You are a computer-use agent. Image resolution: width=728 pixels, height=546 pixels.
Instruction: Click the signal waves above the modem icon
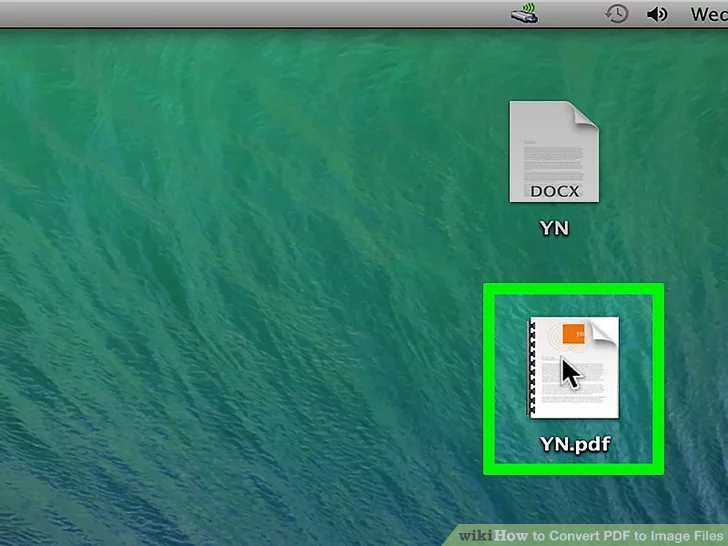(x=531, y=9)
